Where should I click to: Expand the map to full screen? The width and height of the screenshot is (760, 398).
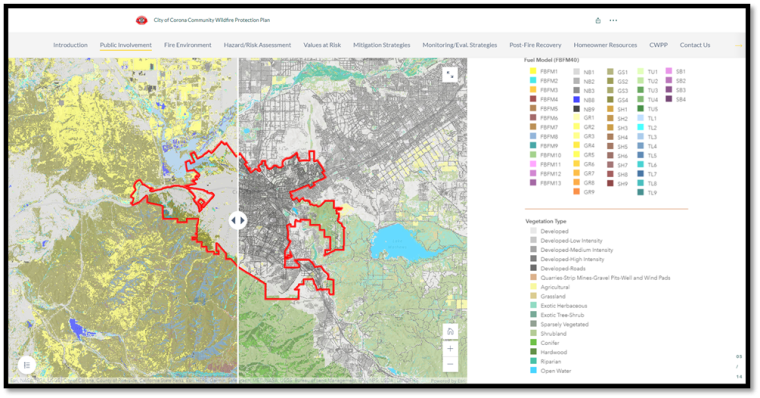coord(450,74)
